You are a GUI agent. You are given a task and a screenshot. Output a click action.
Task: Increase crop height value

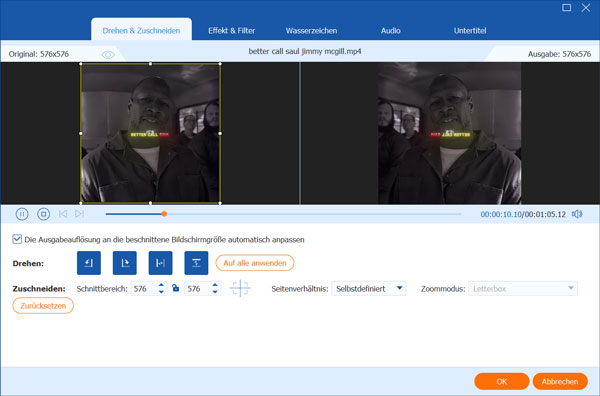coord(215,285)
